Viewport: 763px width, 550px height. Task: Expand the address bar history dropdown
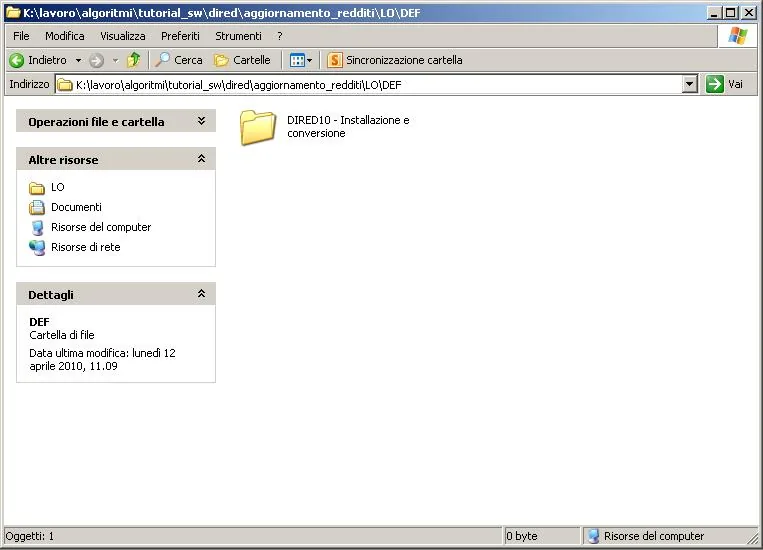point(690,84)
